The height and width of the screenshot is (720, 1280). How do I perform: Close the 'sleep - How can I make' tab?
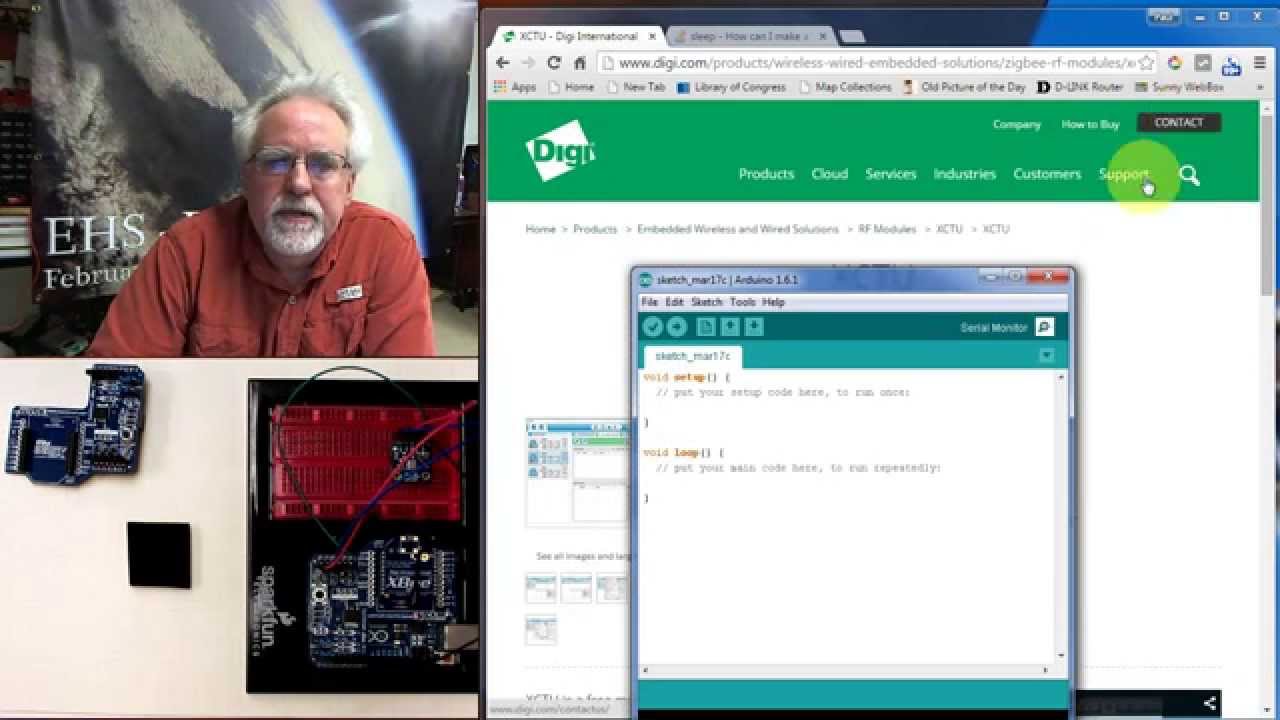click(x=822, y=36)
